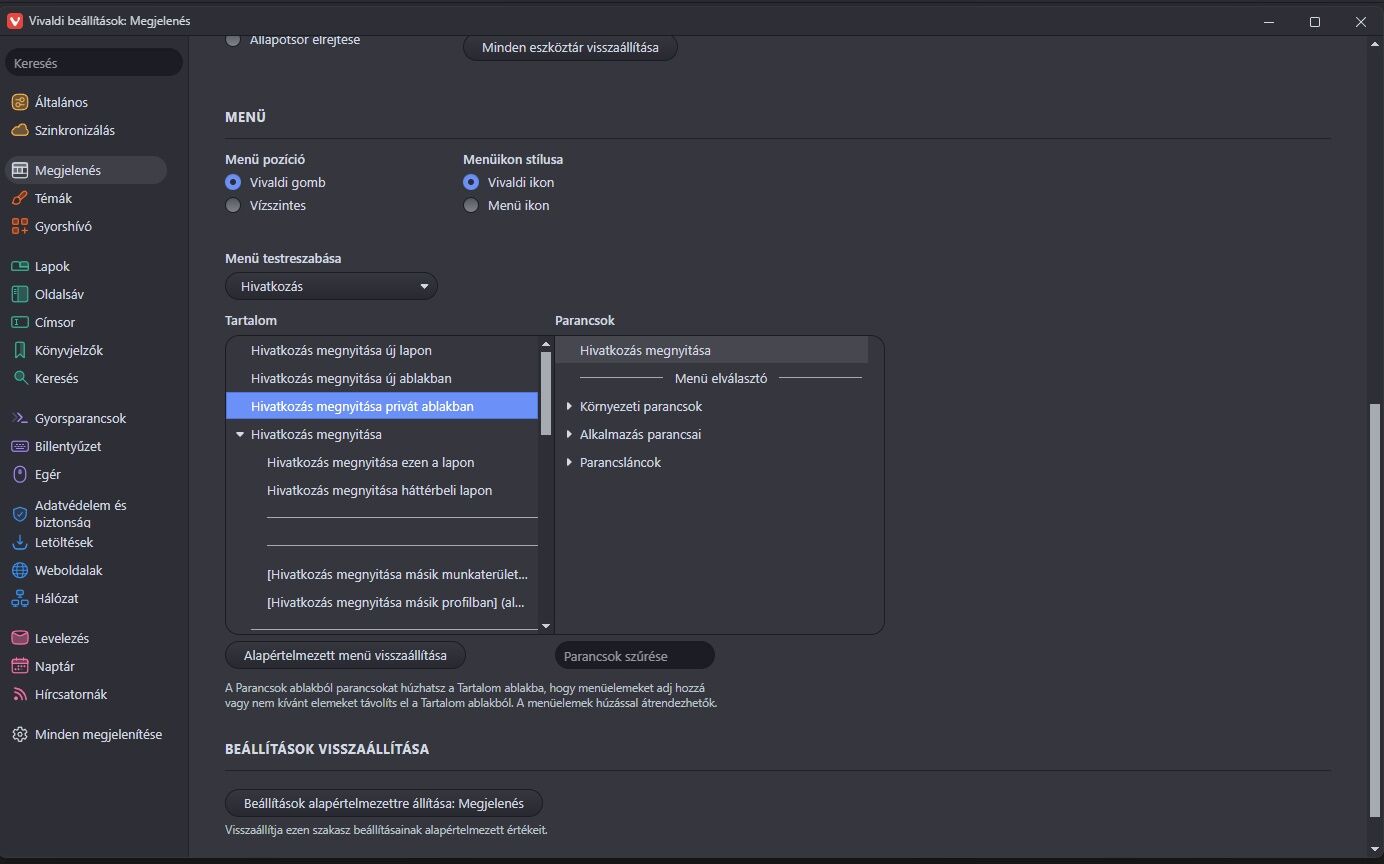1384x864 pixels.
Task: Expand Környezeti parancsok in Parancsok
Action: click(x=569, y=406)
